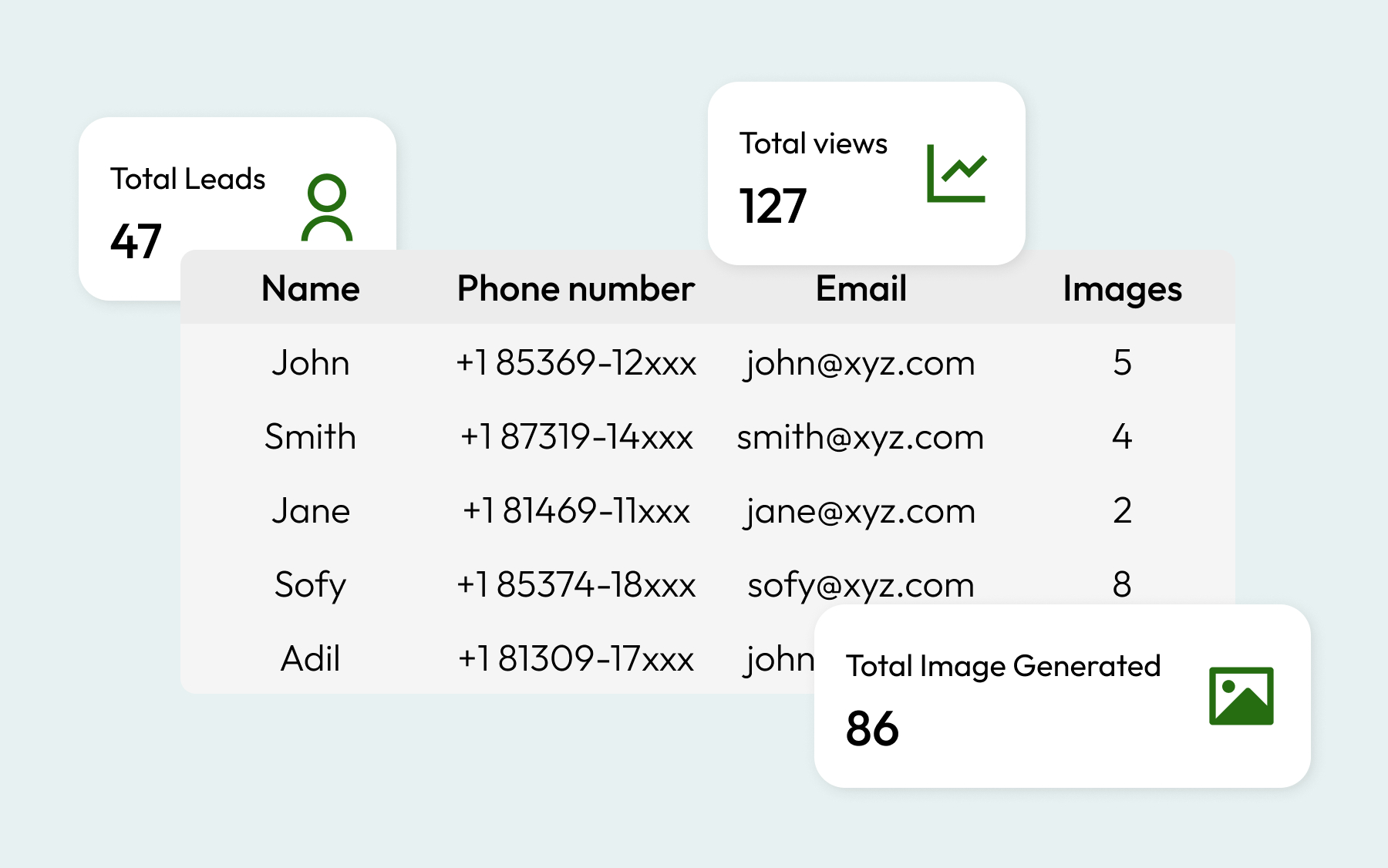Open the Total Leads card label
The height and width of the screenshot is (868, 1388).
coord(187,179)
